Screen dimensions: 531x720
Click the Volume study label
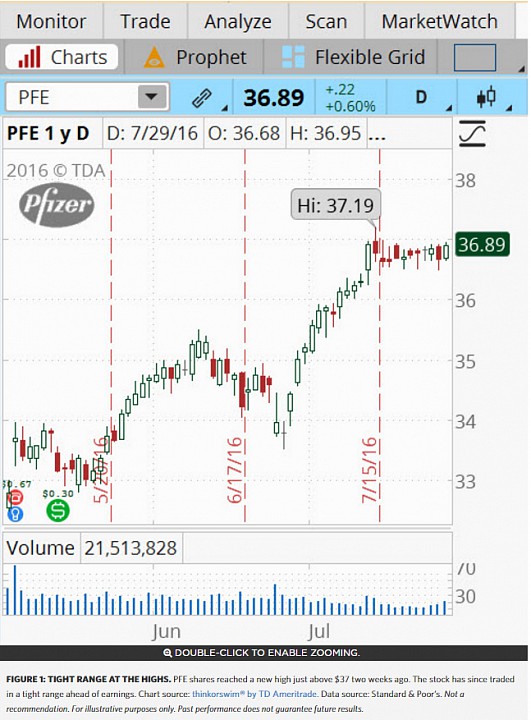41,548
